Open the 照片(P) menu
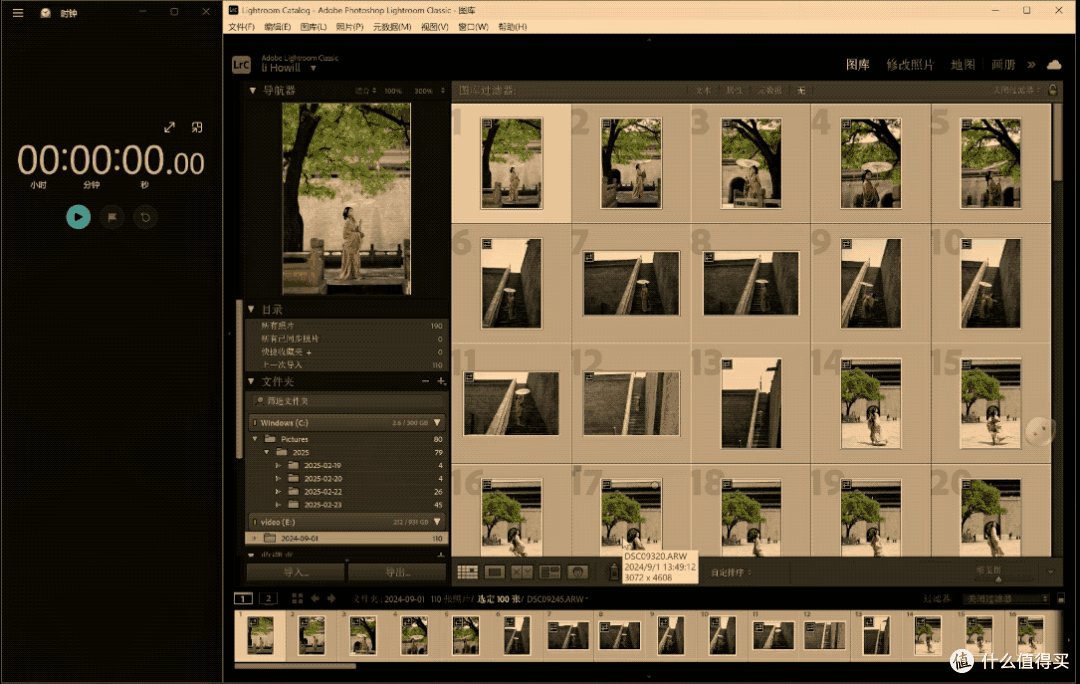Image resolution: width=1080 pixels, height=684 pixels. pos(349,27)
